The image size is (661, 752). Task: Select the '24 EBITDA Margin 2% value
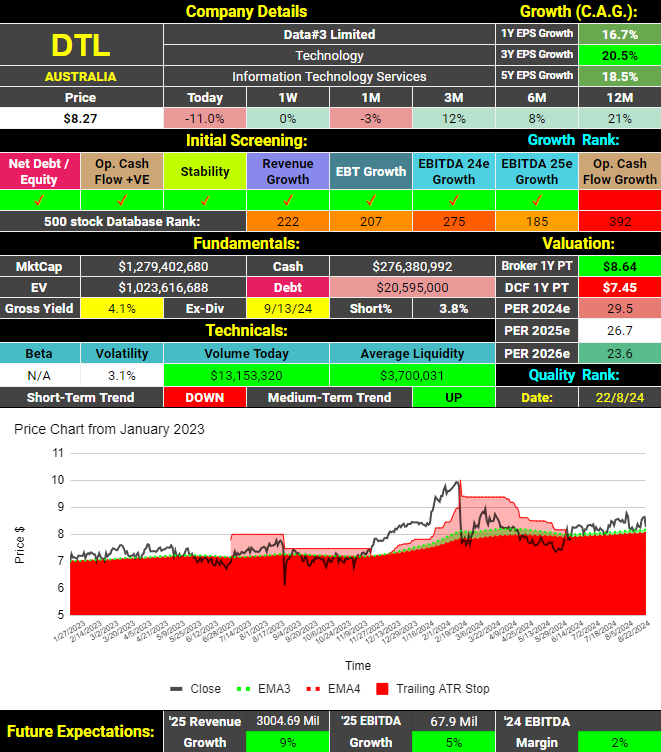click(x=620, y=742)
